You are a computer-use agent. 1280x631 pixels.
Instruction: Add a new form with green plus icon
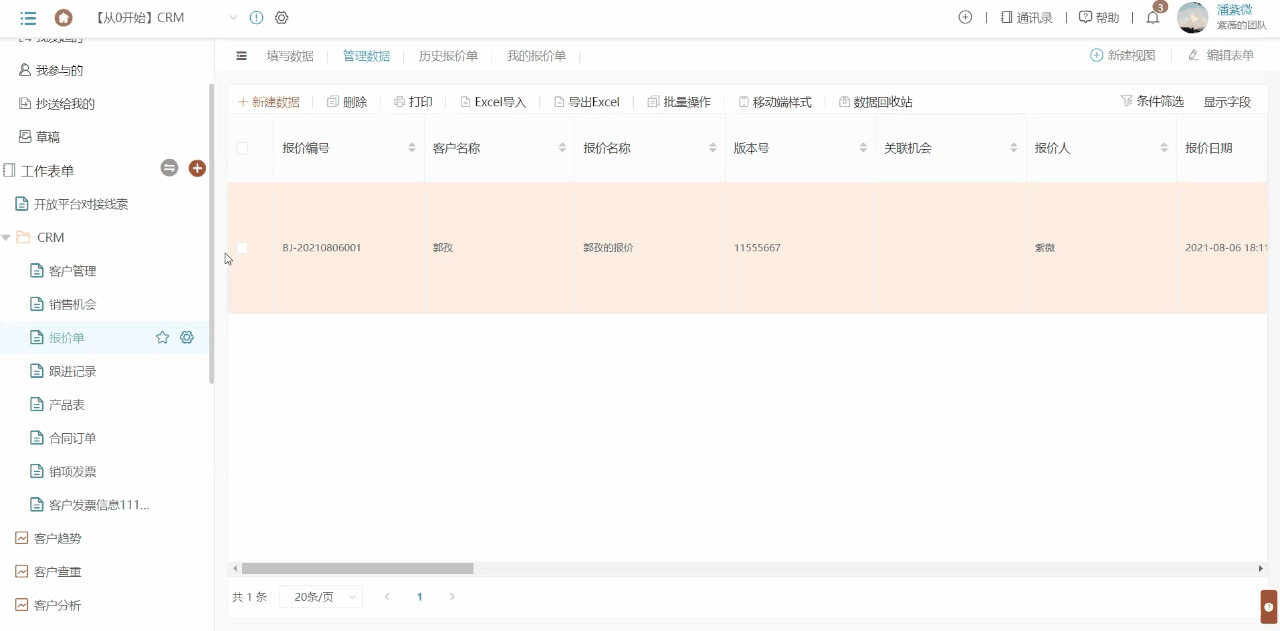(197, 168)
